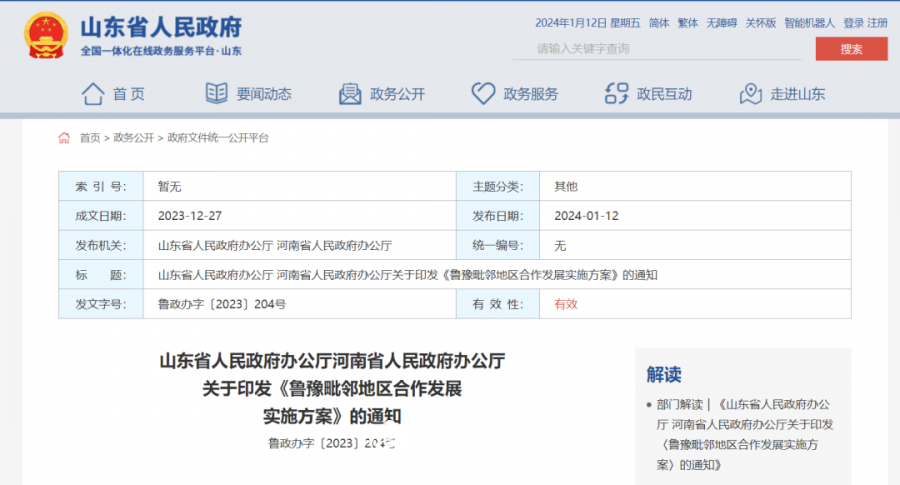The width and height of the screenshot is (900, 485).
Task: Switch to 简体 simplified Chinese
Action: 659,23
